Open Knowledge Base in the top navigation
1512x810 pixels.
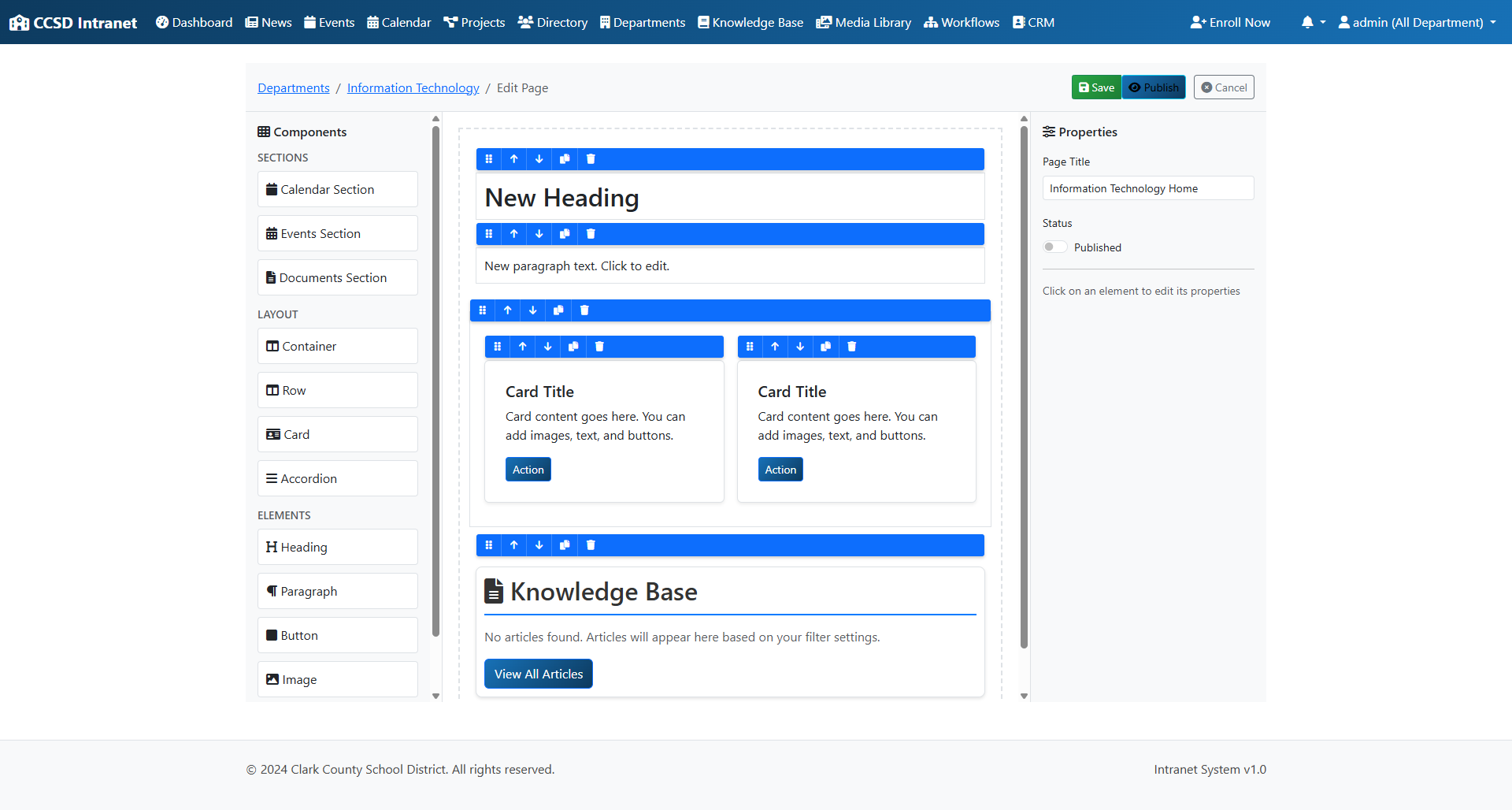pos(750,22)
